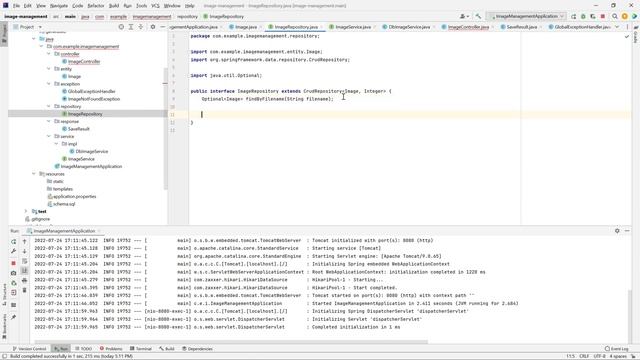Click up arrow icon in Run console
This screenshot has width=640, height=360.
point(24,241)
